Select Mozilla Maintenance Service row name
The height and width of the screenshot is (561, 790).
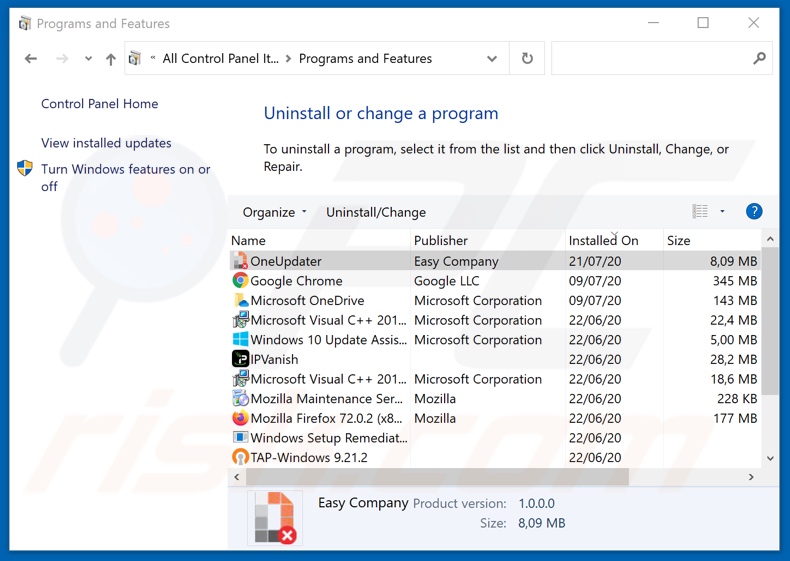326,399
